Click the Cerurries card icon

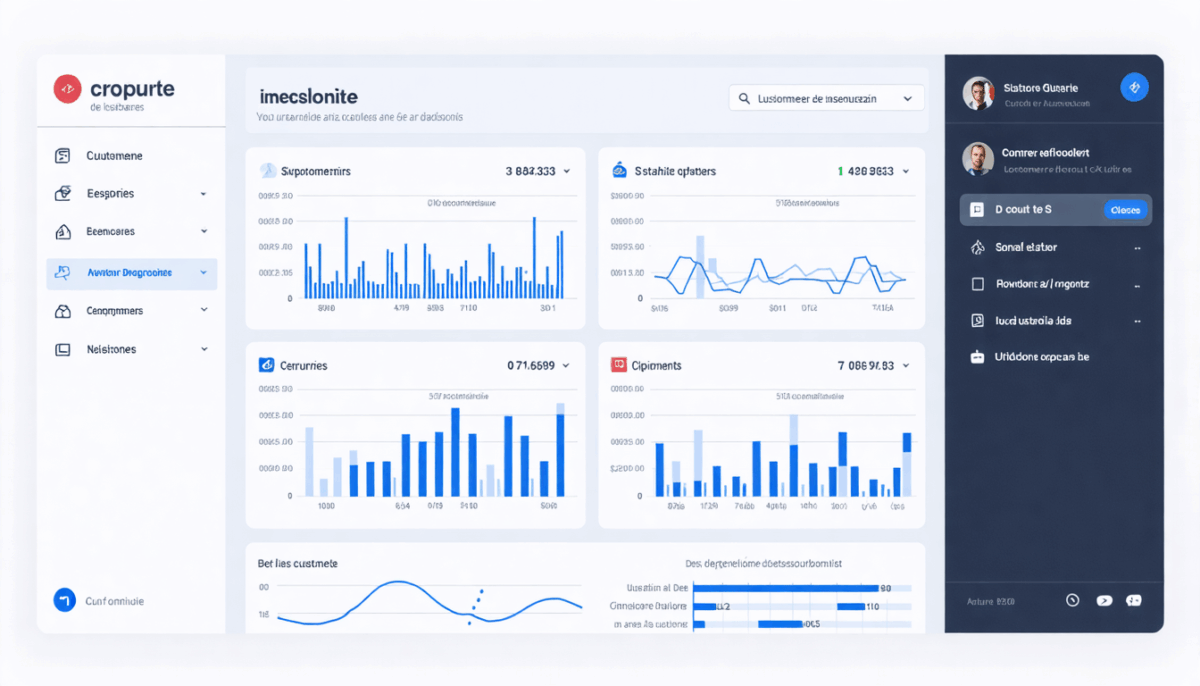click(x=267, y=365)
